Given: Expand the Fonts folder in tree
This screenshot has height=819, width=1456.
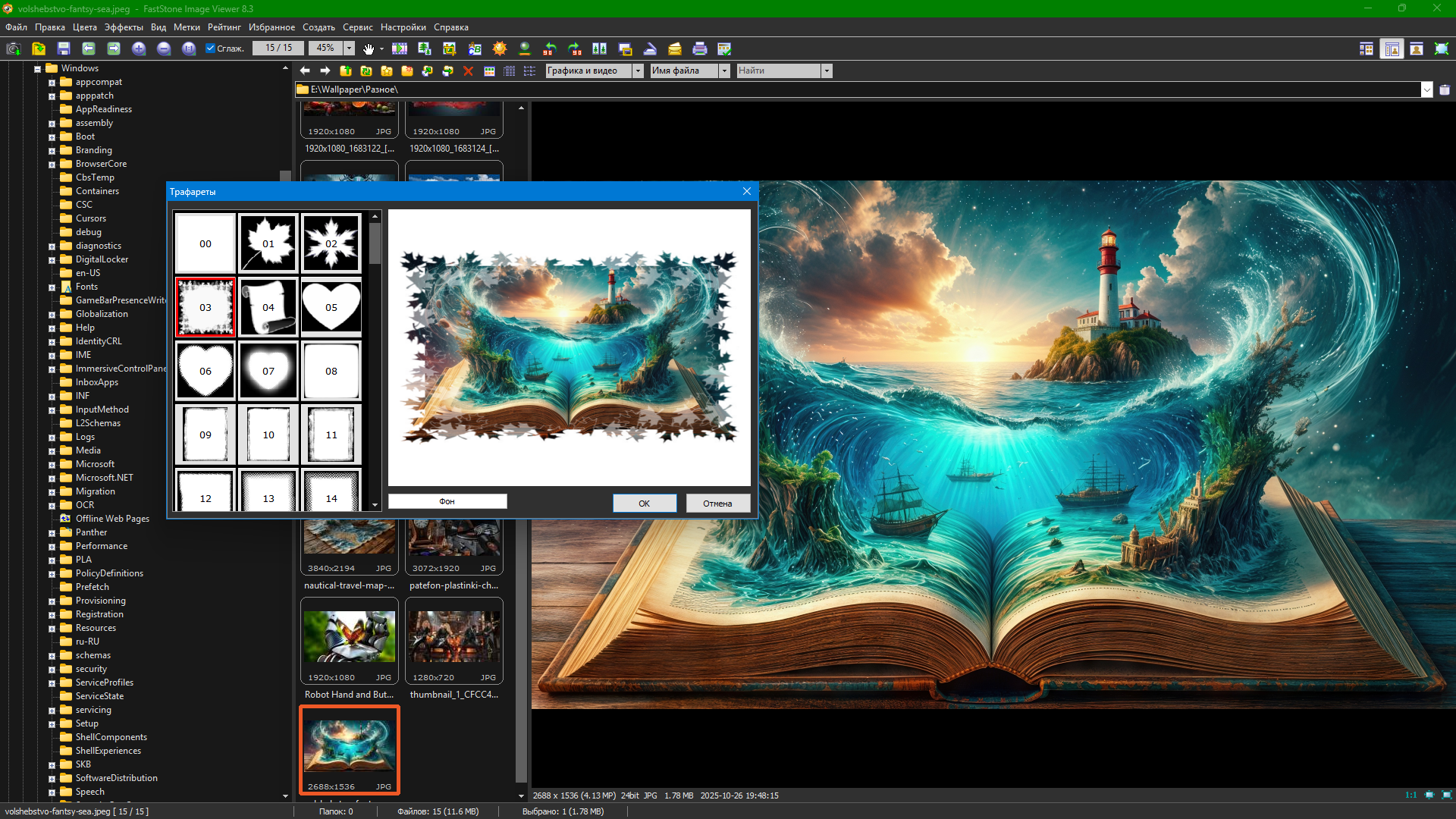Looking at the screenshot, I should tap(52, 287).
